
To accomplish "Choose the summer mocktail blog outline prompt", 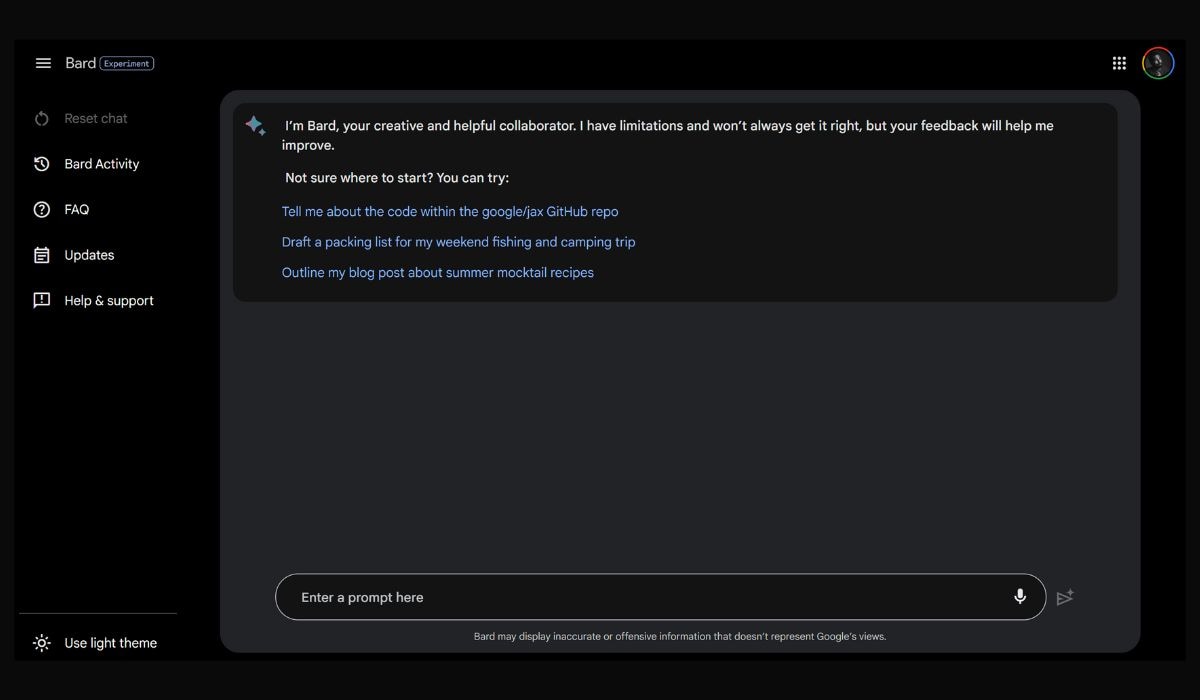I will (x=437, y=272).
